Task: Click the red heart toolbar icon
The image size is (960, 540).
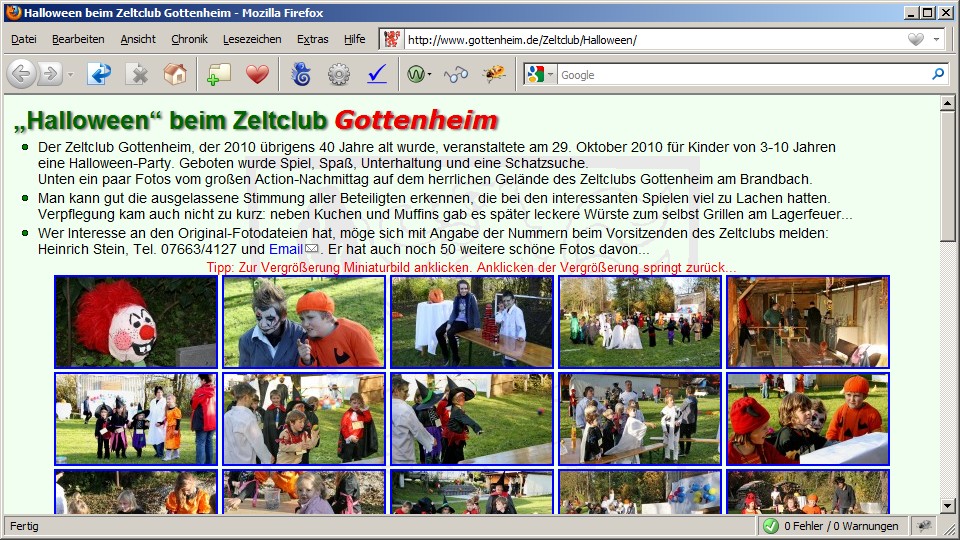Action: (257, 74)
